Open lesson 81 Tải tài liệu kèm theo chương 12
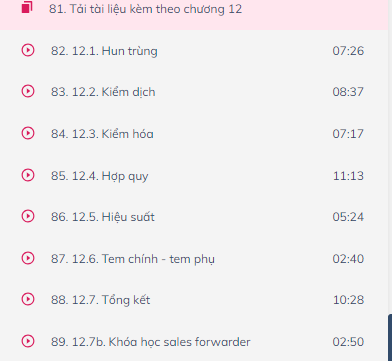Viewport: 392px width, 361px height. pos(145,9)
